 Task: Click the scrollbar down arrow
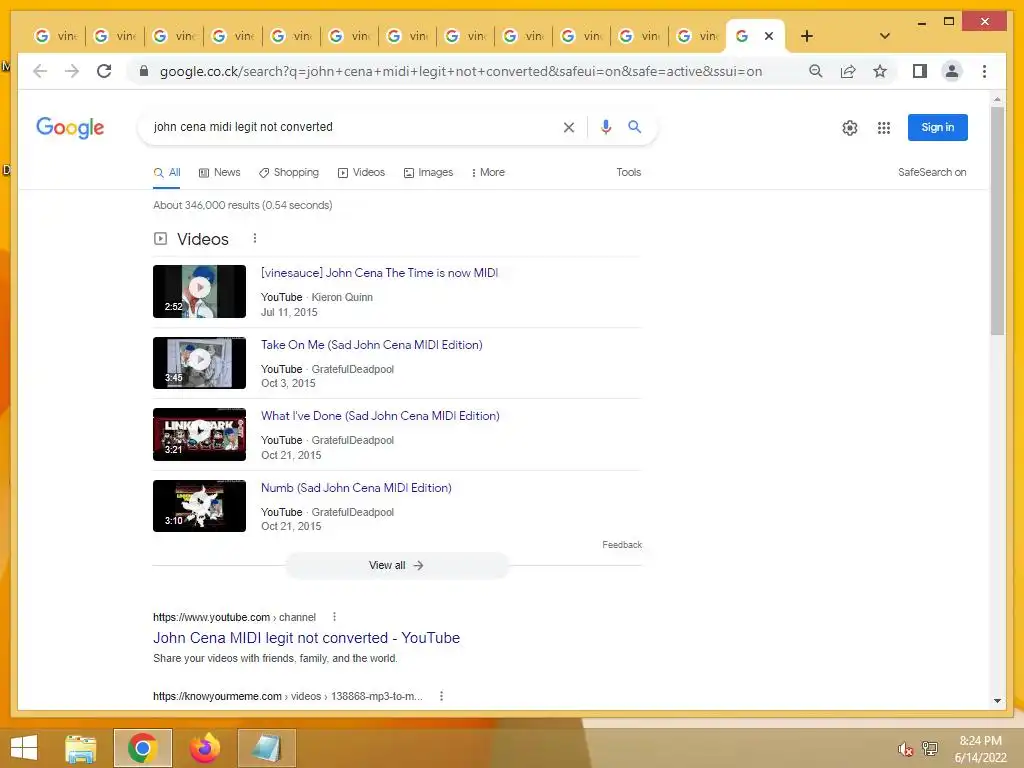tap(997, 701)
